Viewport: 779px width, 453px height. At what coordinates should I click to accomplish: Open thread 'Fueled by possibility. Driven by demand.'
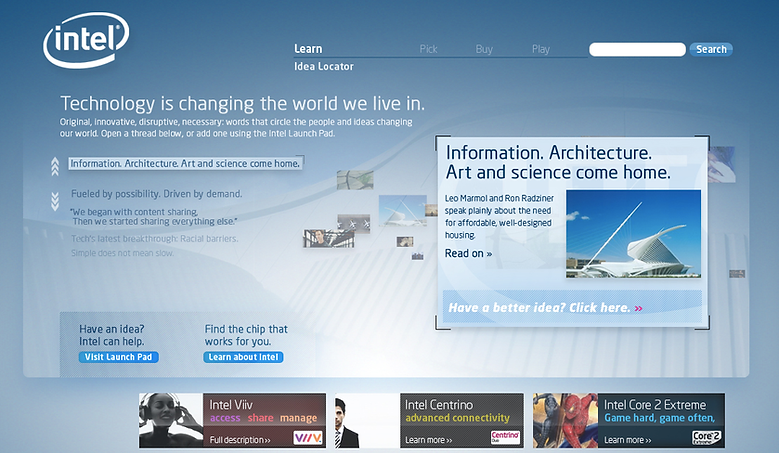(x=156, y=194)
